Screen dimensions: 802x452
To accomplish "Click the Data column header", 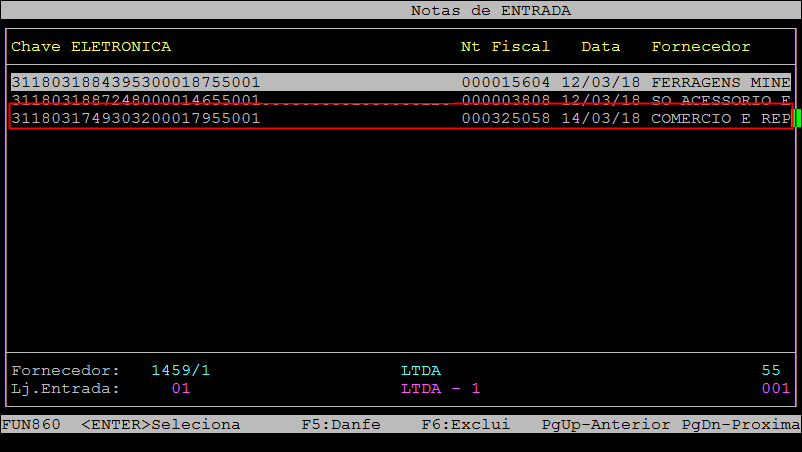I will pyautogui.click(x=601, y=47).
